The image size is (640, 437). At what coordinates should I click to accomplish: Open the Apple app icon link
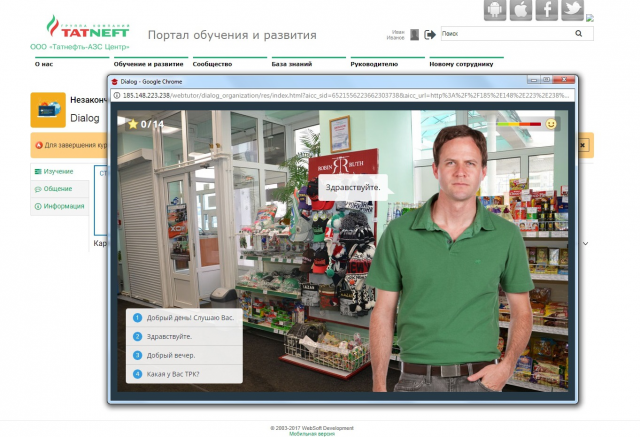(x=520, y=10)
